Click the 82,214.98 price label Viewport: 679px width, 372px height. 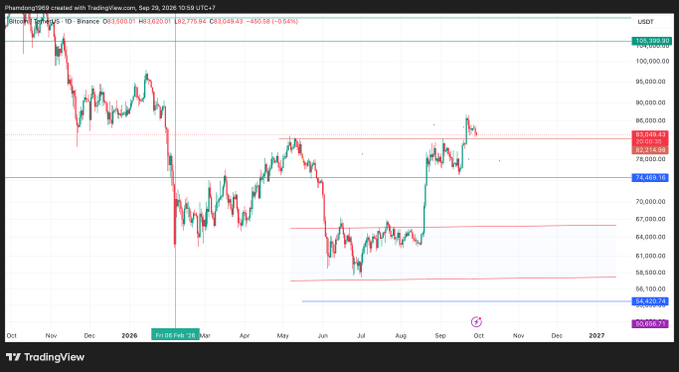650,150
